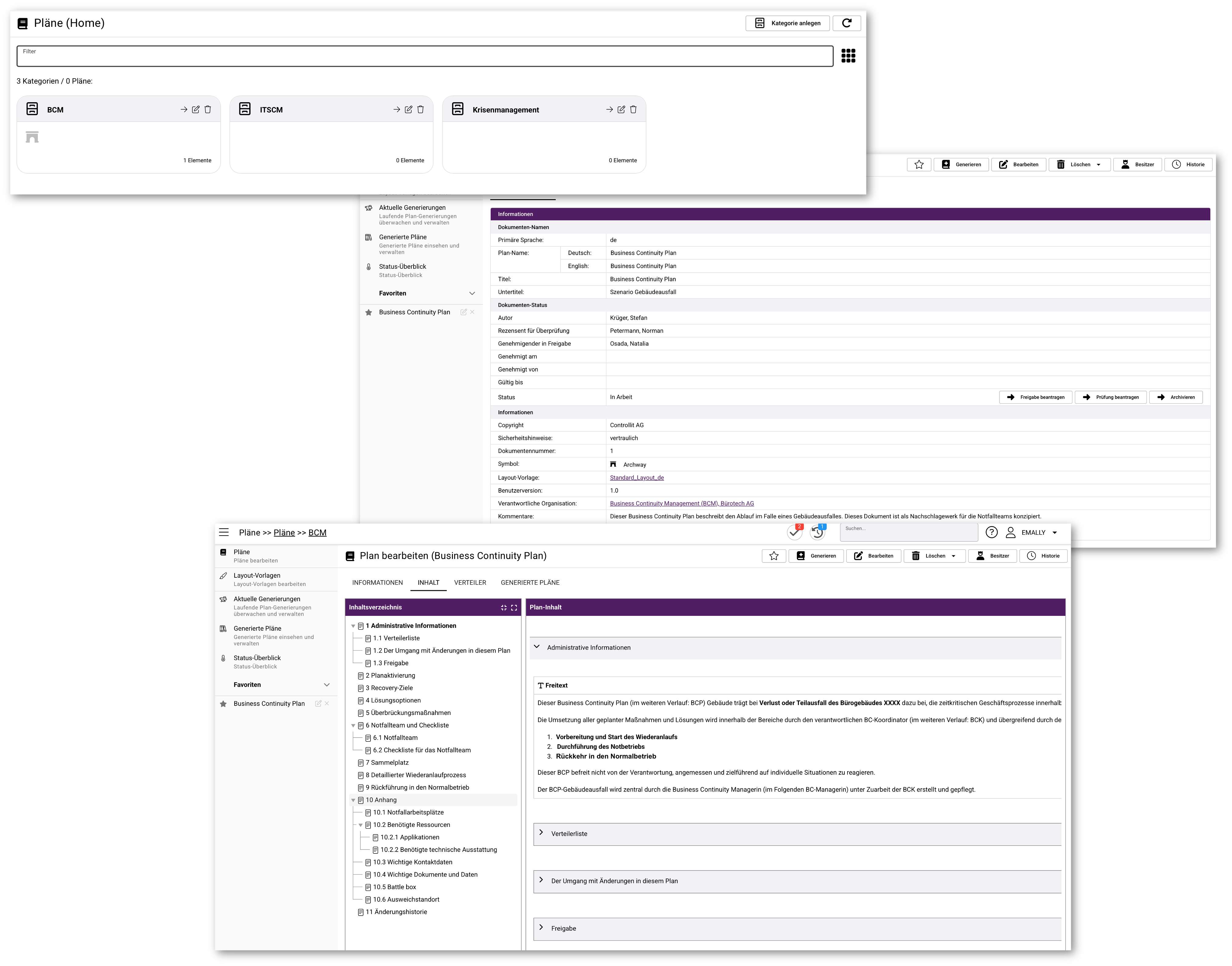
Task: Click the grid view icon beside Filter
Action: point(848,56)
